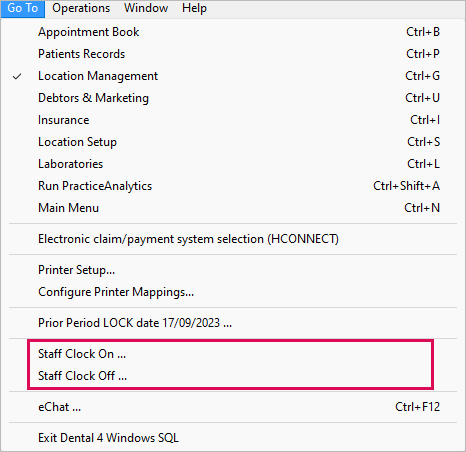The width and height of the screenshot is (466, 452).
Task: Exit Dental 4 Windows SQL
Action: pos(233,438)
